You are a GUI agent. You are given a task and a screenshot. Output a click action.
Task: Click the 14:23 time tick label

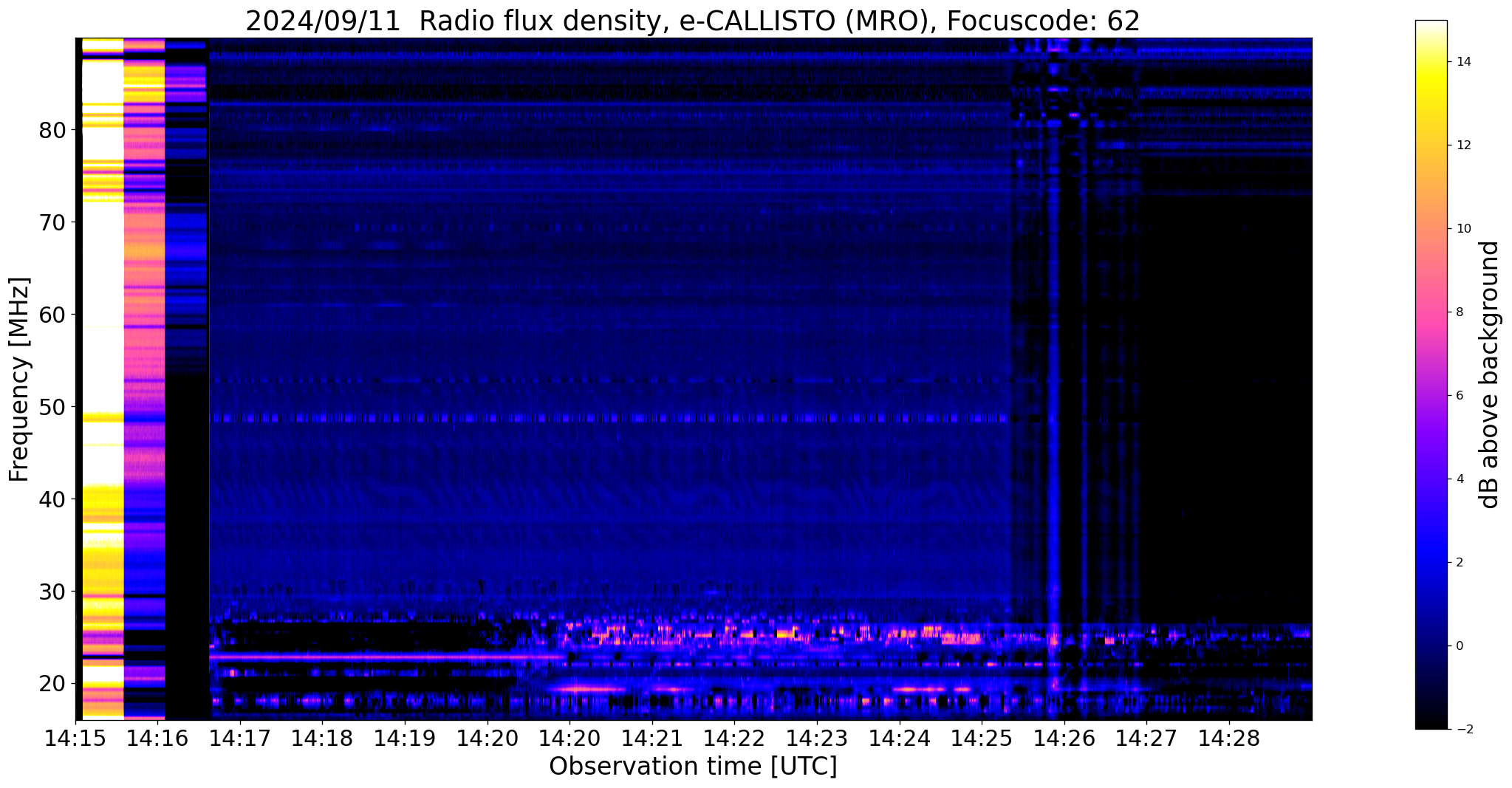click(817, 738)
